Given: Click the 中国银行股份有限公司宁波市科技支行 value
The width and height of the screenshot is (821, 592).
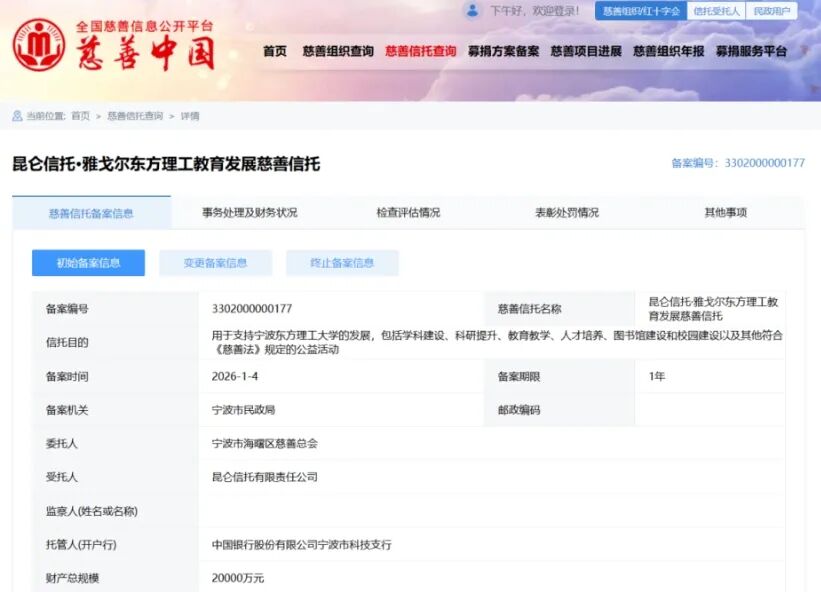Looking at the screenshot, I should [x=302, y=544].
